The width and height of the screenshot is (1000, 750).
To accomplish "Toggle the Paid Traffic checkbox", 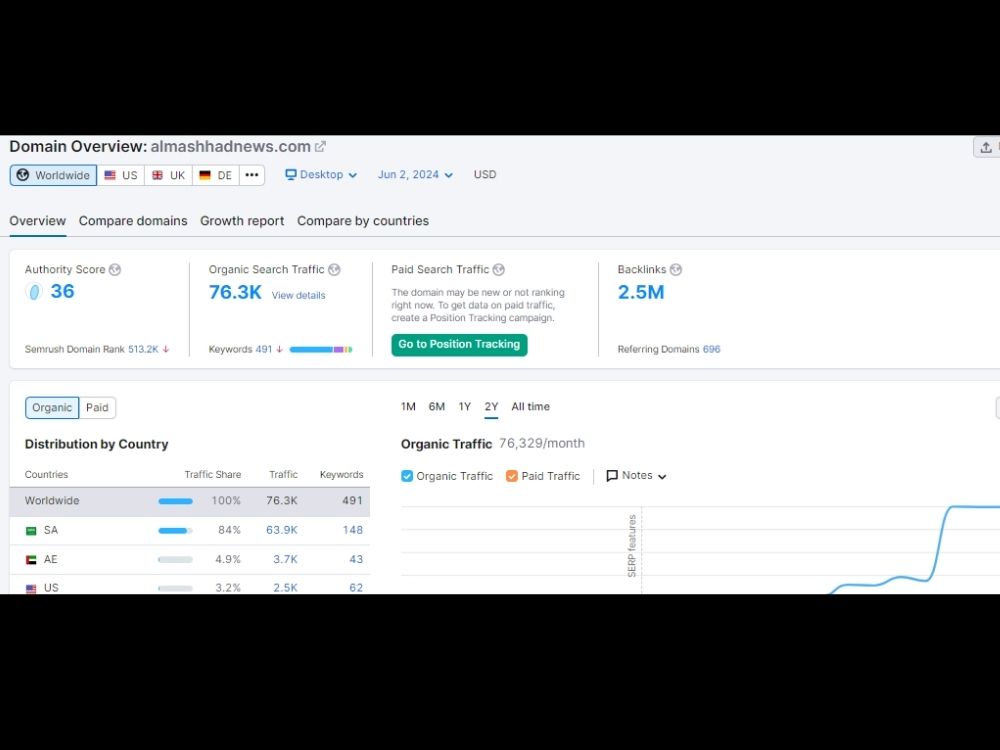I will pos(511,476).
